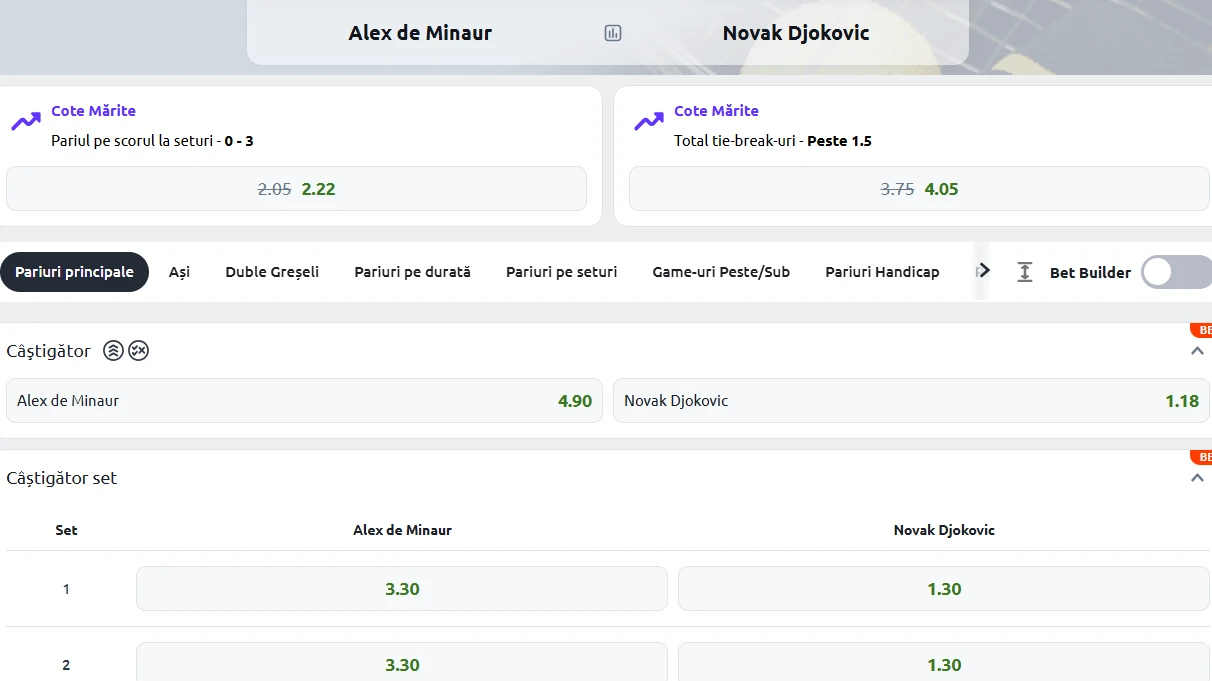Select Djokovic set 2 odds 1.30
Image resolution: width=1212 pixels, height=681 pixels.
[x=944, y=662]
